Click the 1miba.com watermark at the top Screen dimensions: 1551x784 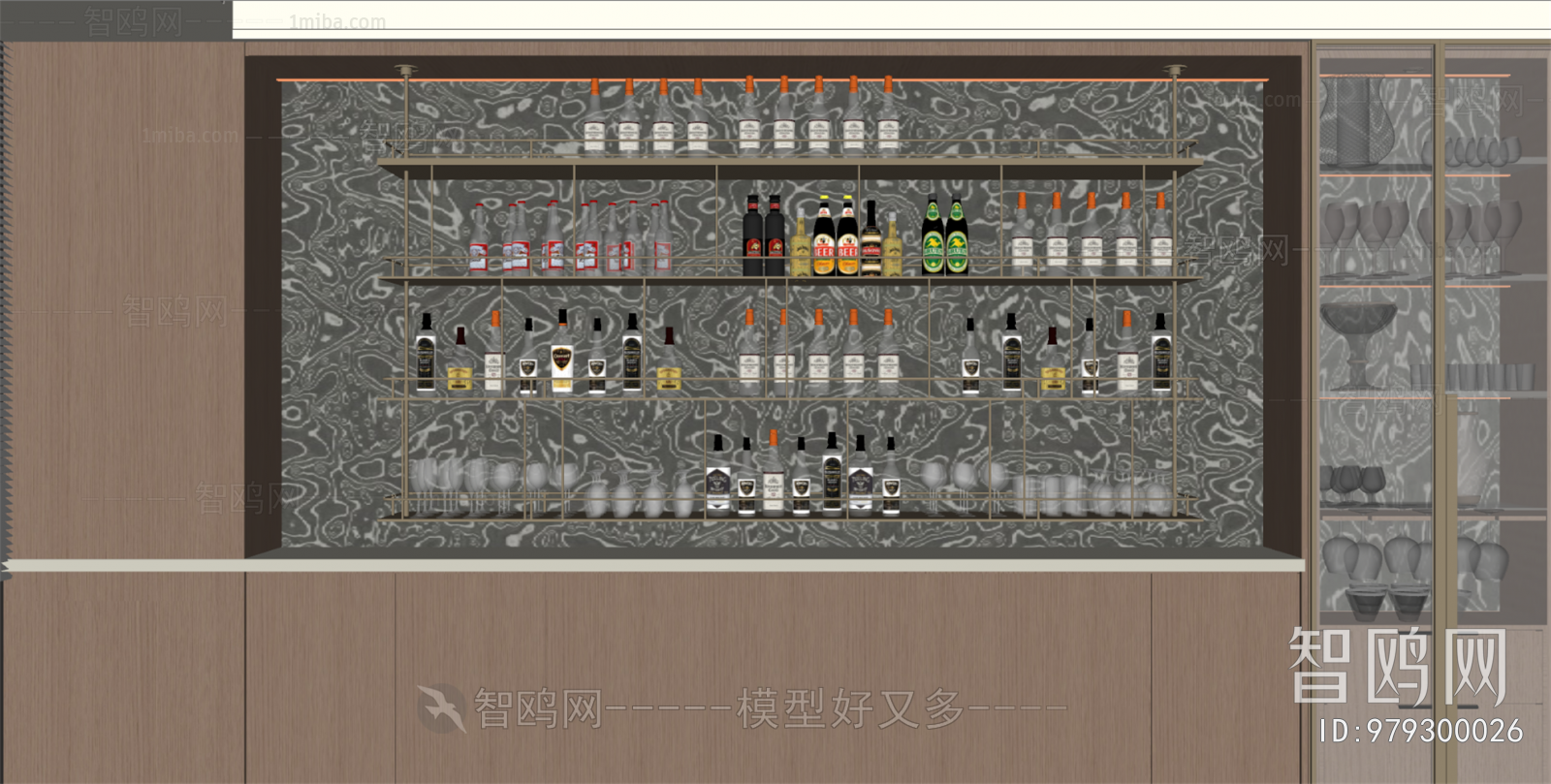[335, 21]
